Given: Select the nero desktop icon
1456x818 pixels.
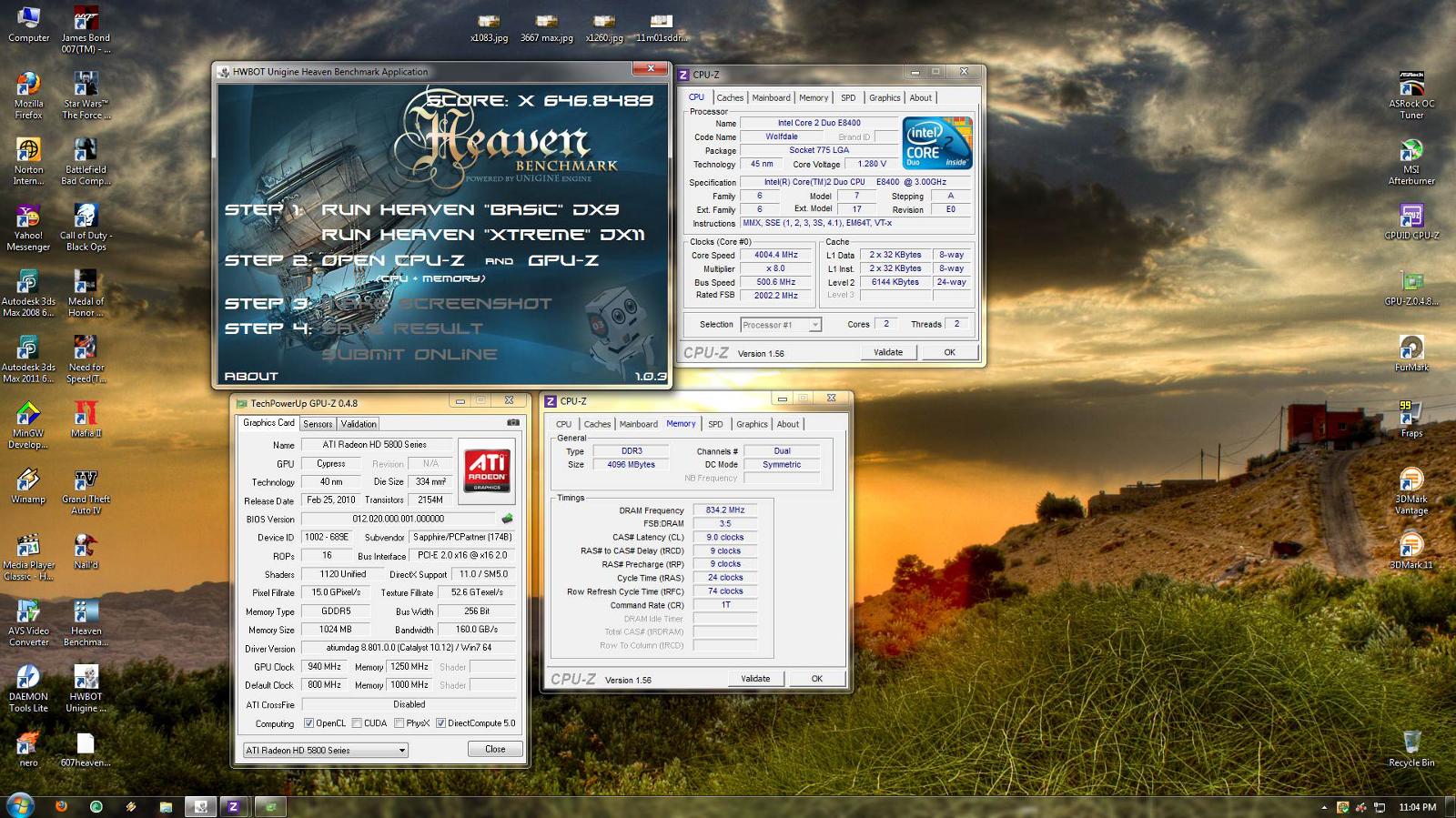Looking at the screenshot, I should (x=28, y=750).
